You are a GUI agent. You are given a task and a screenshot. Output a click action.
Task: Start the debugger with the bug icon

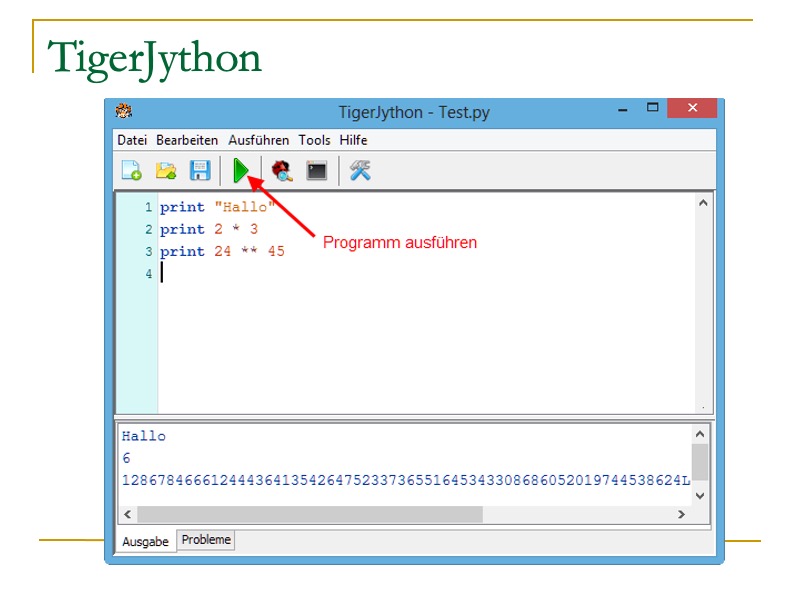[282, 170]
